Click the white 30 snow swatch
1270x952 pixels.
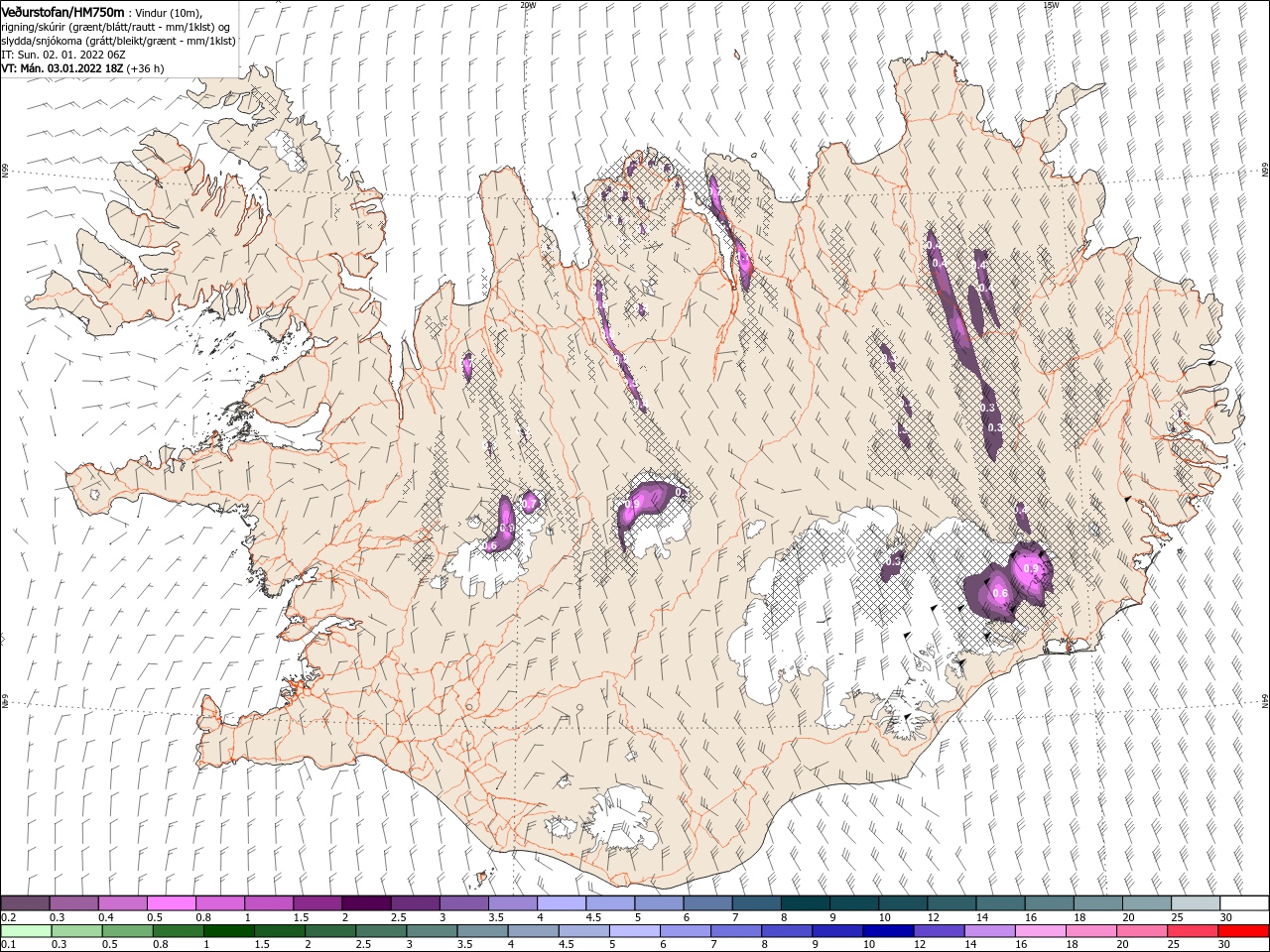[1244, 903]
